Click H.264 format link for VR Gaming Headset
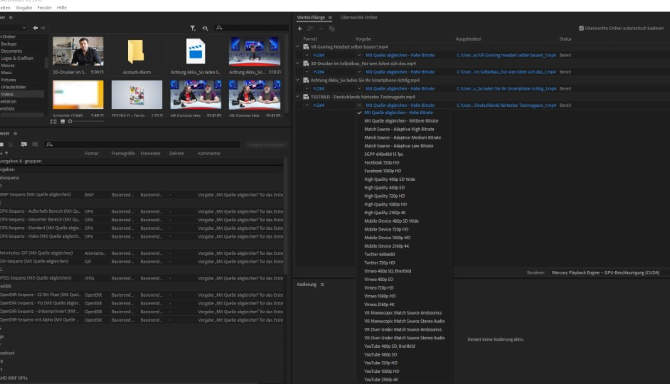The image size is (670, 384). pos(319,55)
